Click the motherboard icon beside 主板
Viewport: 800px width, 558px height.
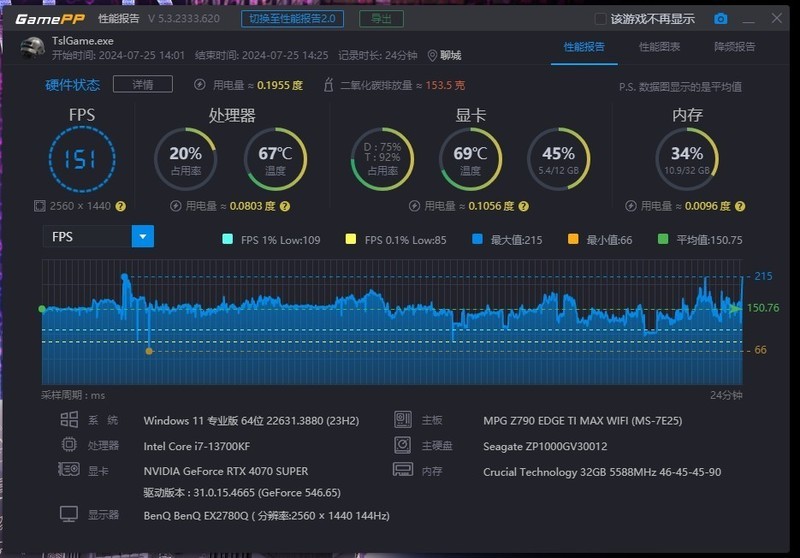pyautogui.click(x=403, y=420)
